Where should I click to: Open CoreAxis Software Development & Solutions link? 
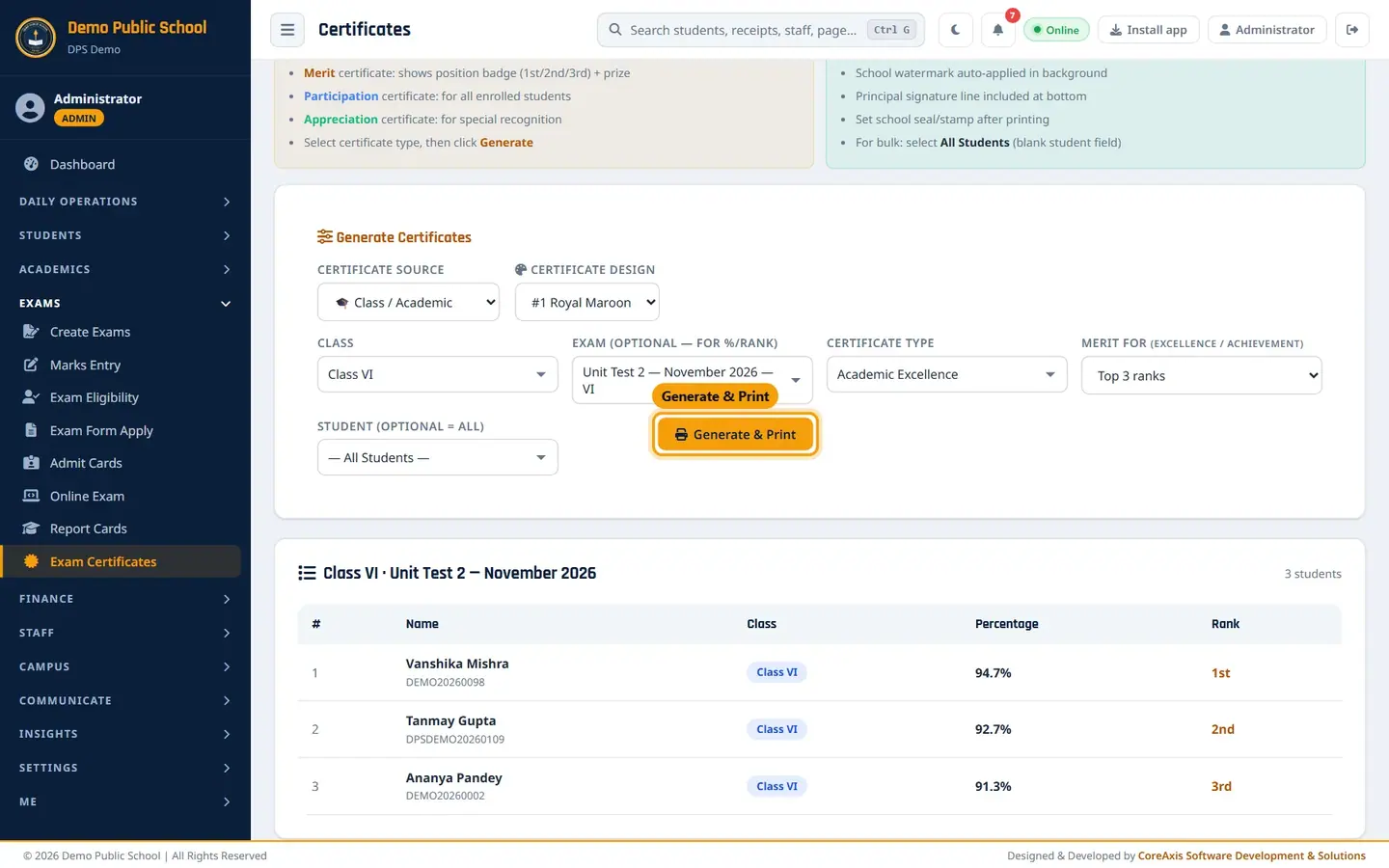pyautogui.click(x=1252, y=855)
